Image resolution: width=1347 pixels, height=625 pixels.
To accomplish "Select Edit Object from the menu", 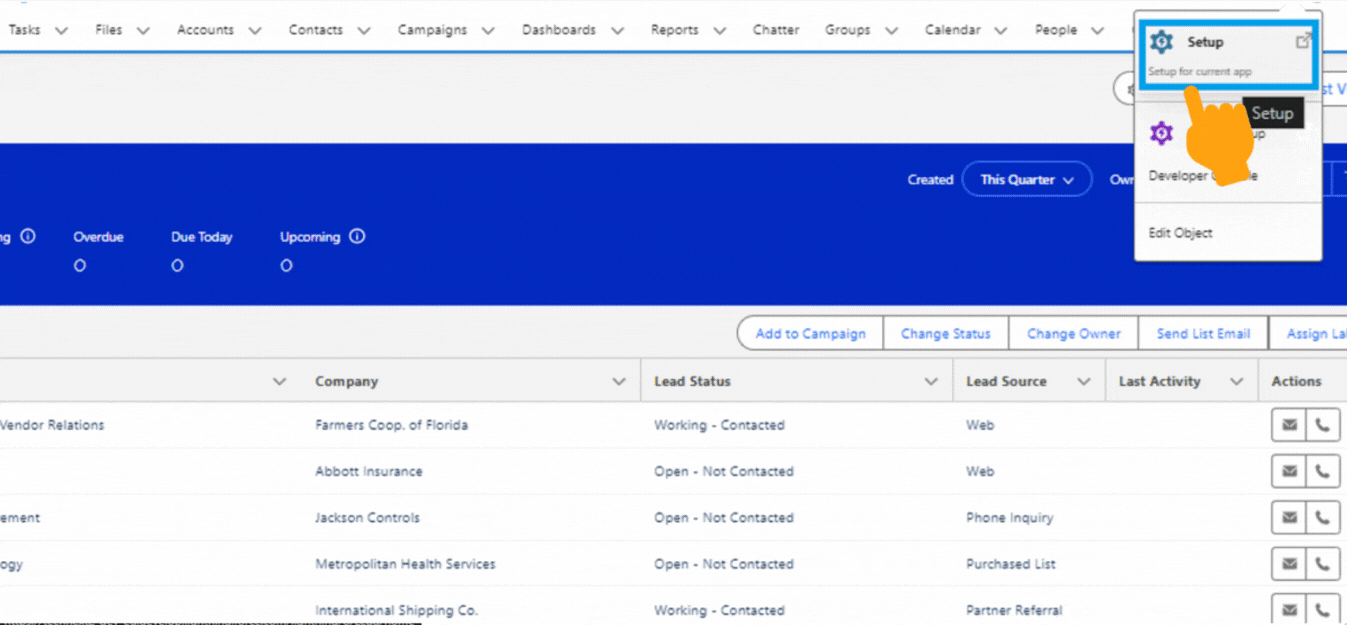I will 1180,232.
